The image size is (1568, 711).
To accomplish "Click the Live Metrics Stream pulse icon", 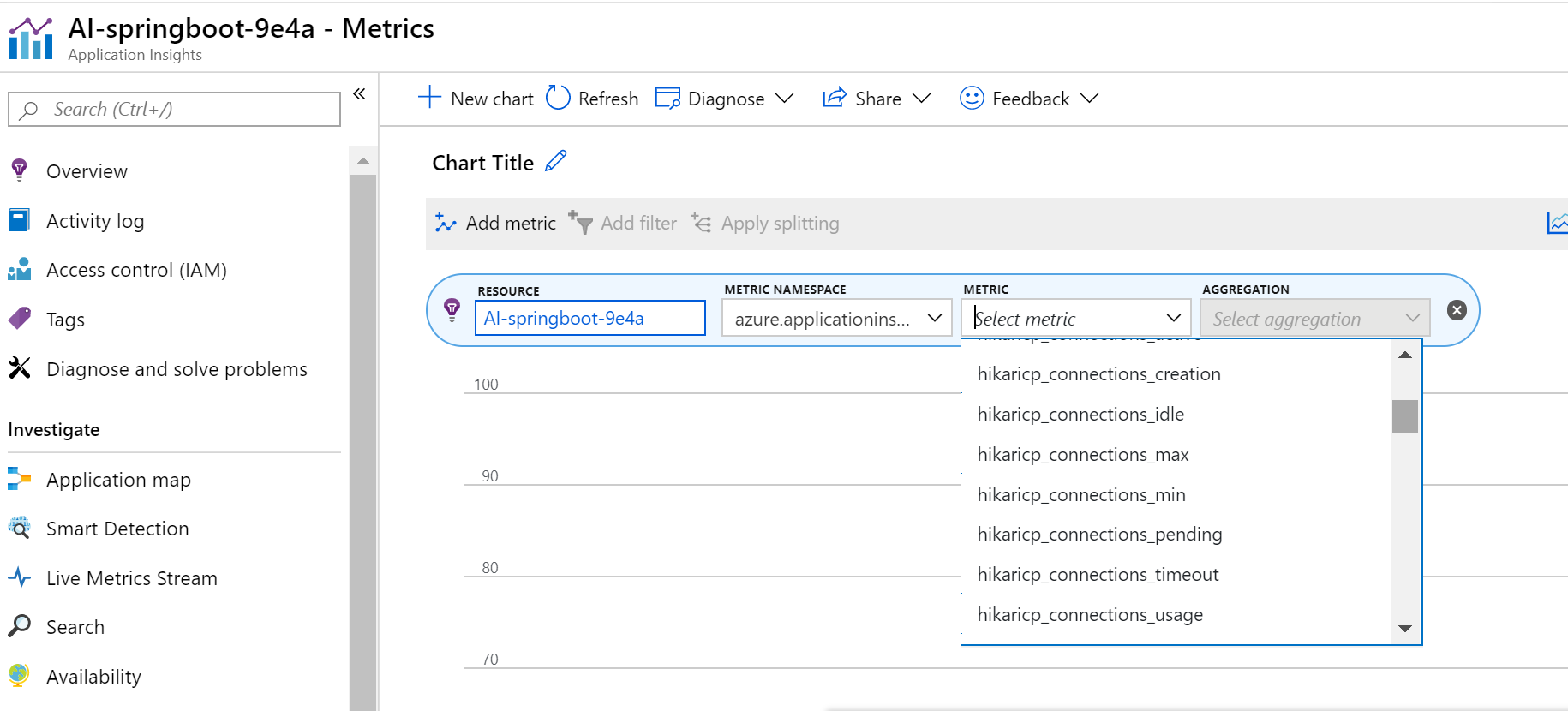I will tap(19, 577).
